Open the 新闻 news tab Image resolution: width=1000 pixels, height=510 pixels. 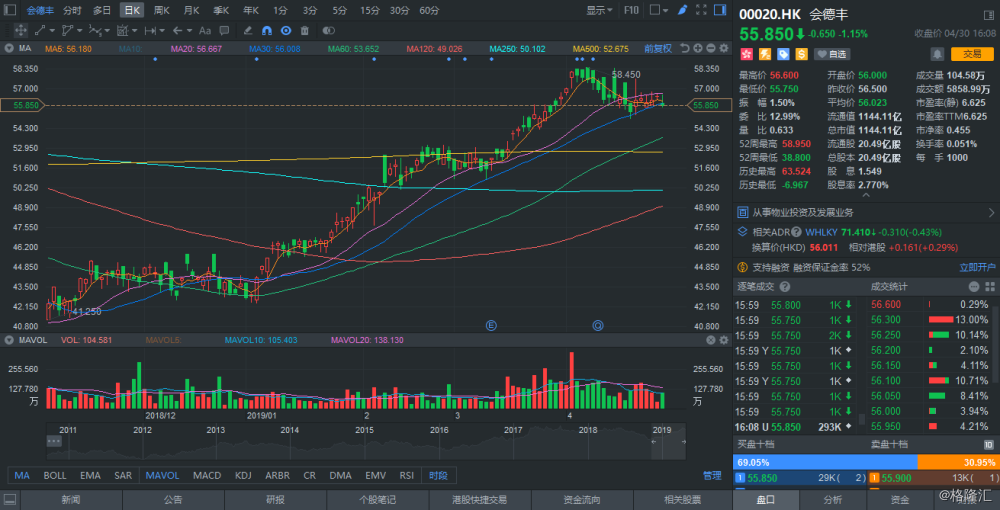click(x=71, y=500)
